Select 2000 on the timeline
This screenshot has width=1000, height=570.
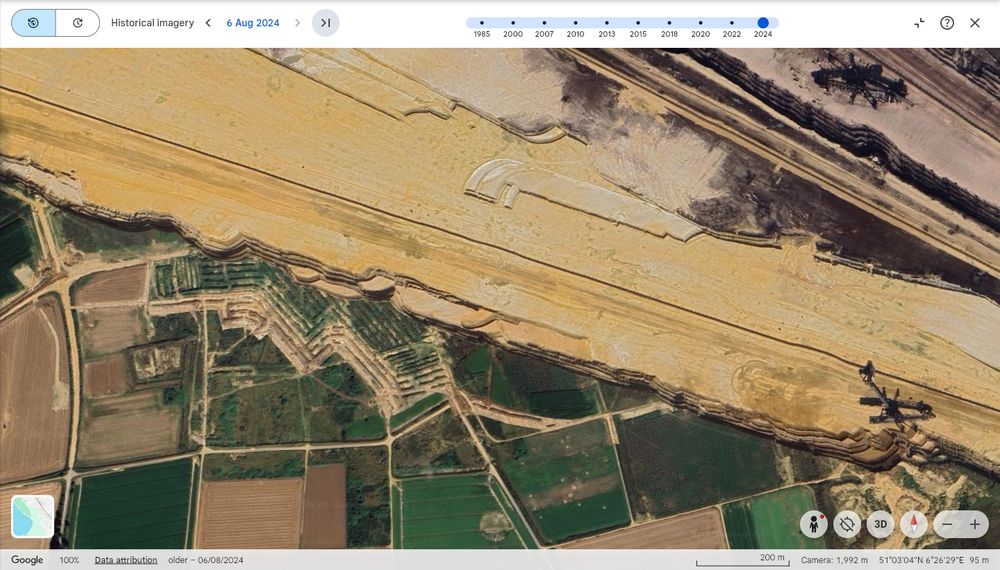click(513, 23)
